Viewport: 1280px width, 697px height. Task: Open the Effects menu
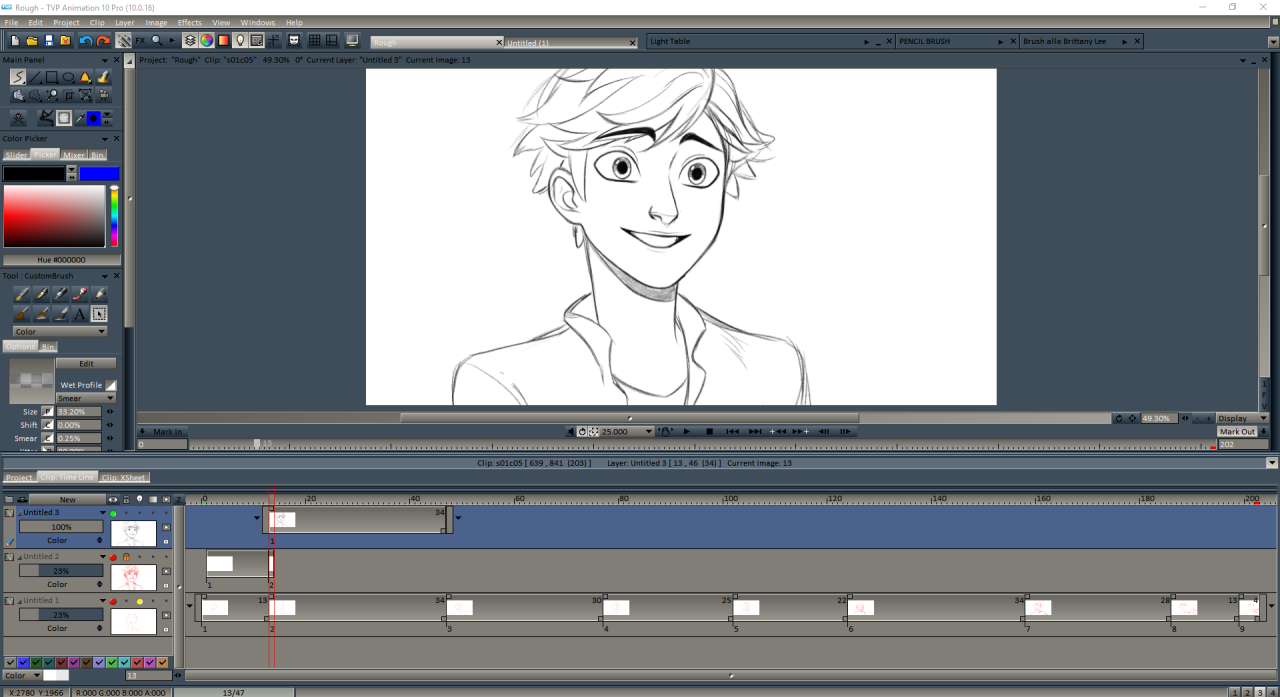click(x=190, y=22)
